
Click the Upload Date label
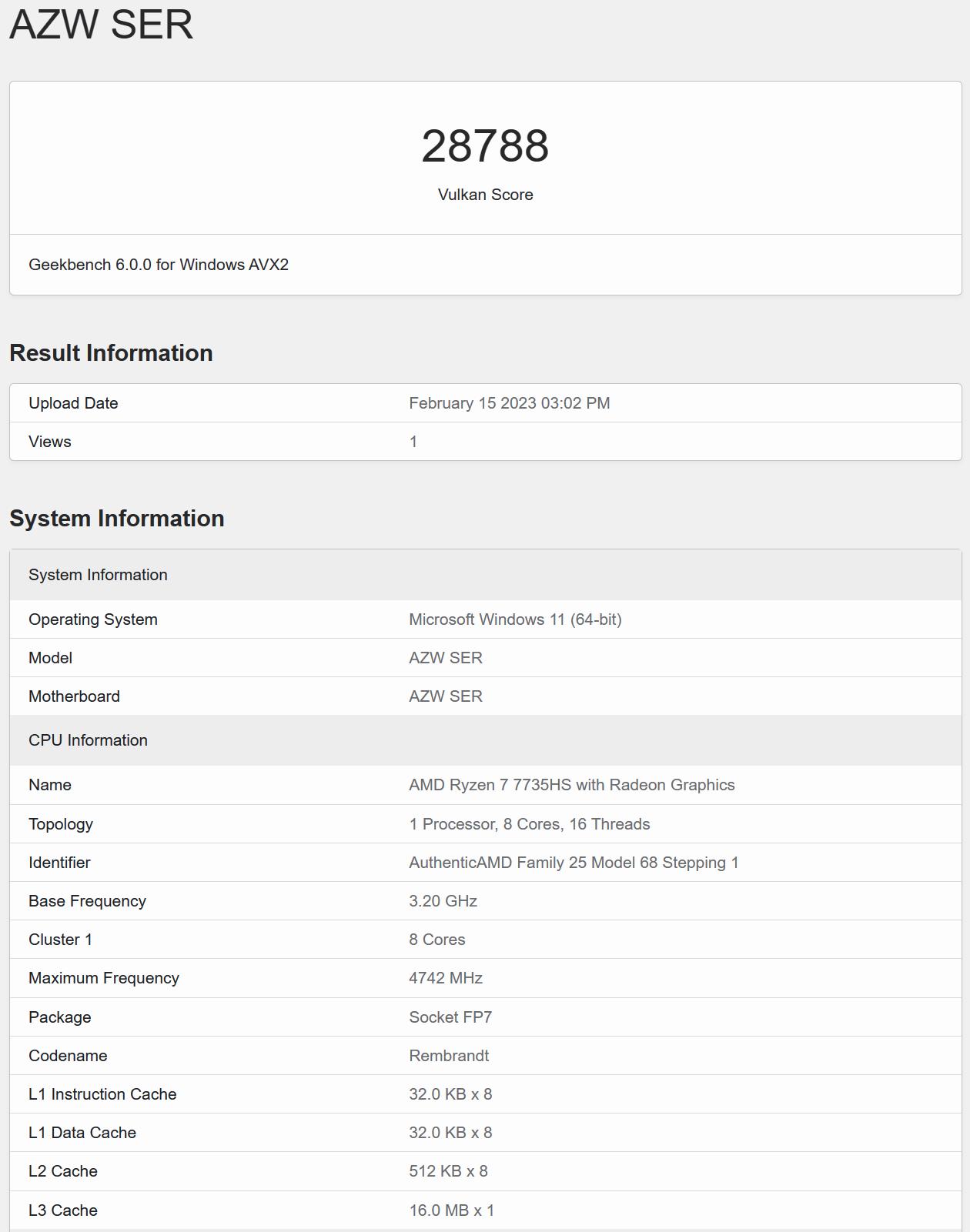point(73,403)
